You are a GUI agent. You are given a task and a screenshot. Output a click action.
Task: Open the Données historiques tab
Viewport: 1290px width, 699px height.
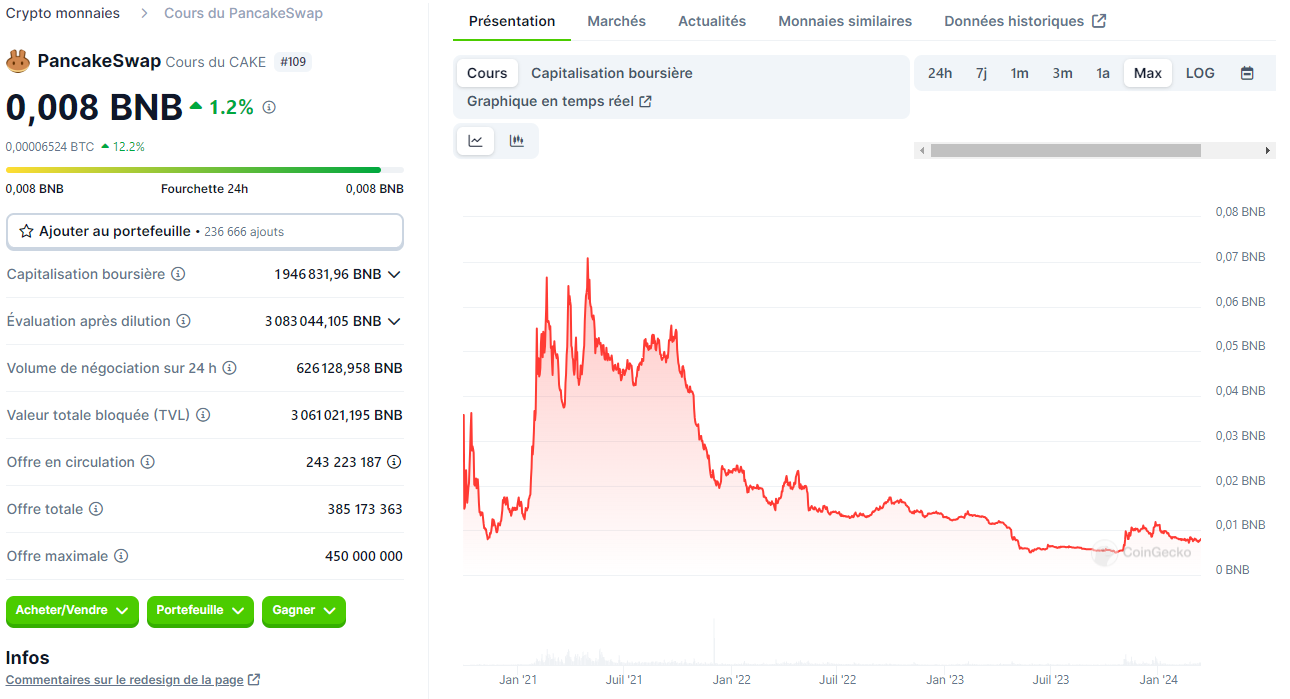tap(1024, 21)
